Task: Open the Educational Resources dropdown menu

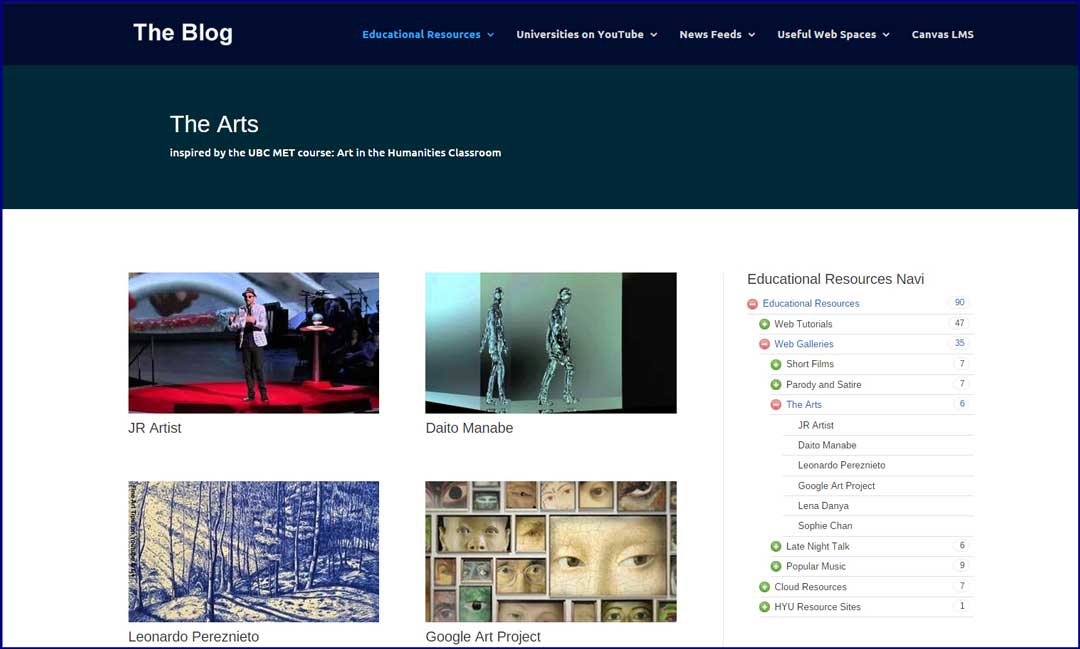Action: [x=421, y=34]
